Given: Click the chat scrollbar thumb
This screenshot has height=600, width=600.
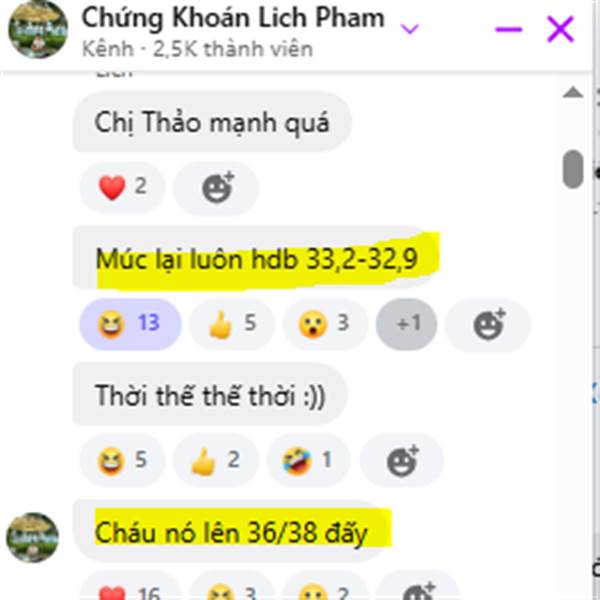Looking at the screenshot, I should (x=573, y=169).
